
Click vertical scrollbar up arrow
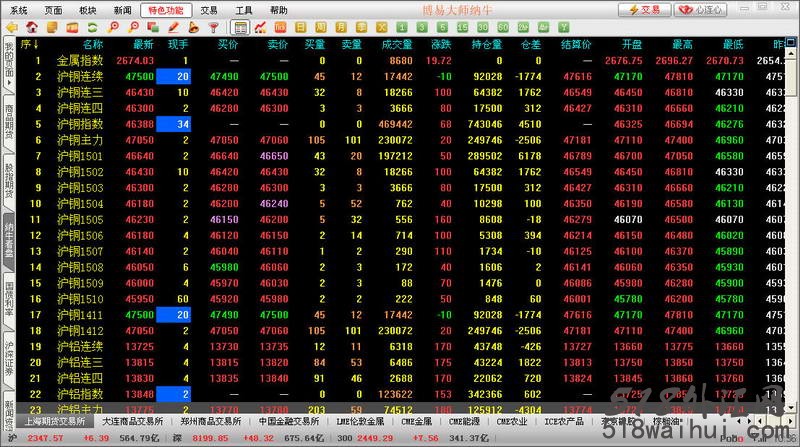point(791,53)
